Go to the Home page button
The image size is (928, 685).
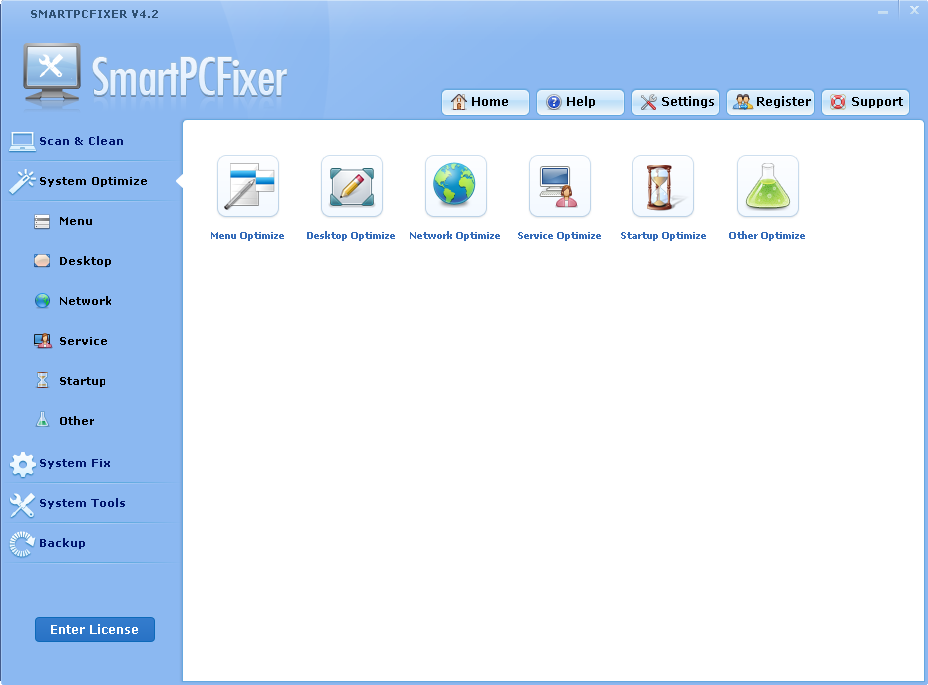coord(485,102)
